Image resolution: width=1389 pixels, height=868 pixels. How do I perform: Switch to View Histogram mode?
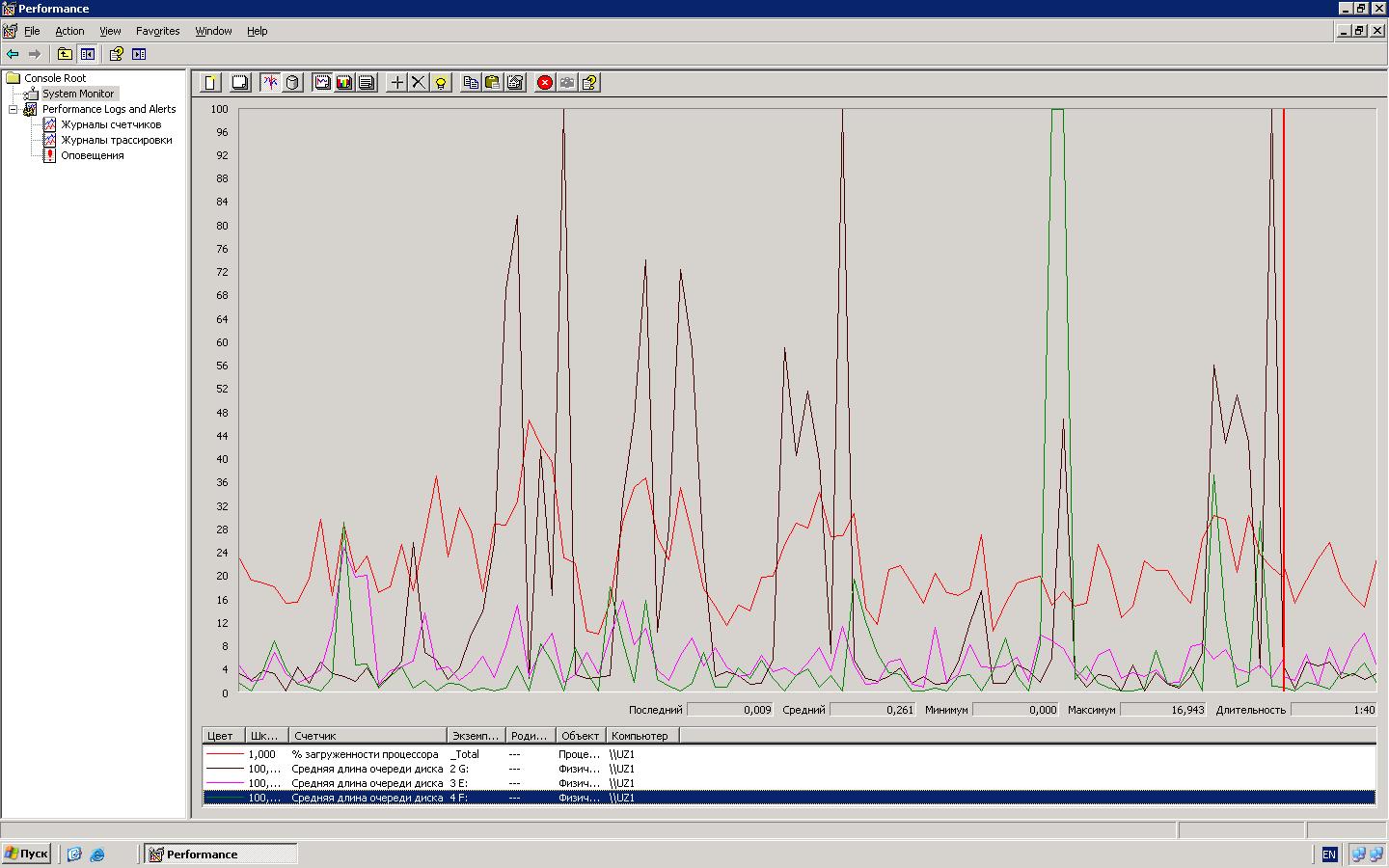(x=344, y=83)
